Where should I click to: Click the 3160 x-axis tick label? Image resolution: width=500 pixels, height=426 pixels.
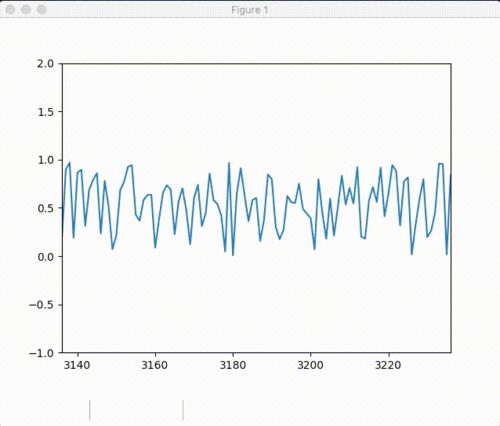(154, 365)
